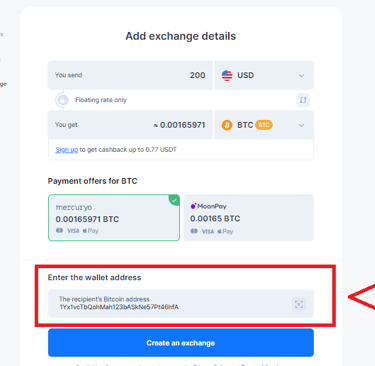Click the orange Bitcoin coin icon
The height and width of the screenshot is (366, 375).
click(227, 125)
